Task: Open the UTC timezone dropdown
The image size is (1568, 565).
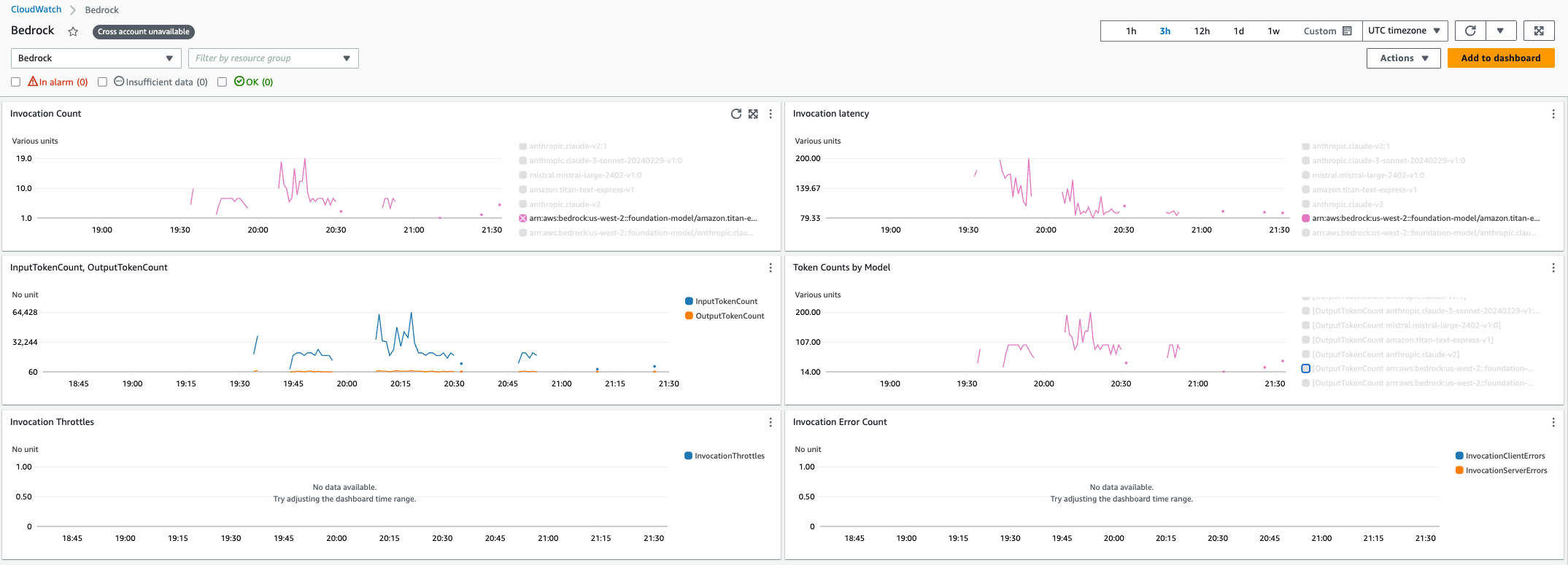Action: tap(1404, 31)
